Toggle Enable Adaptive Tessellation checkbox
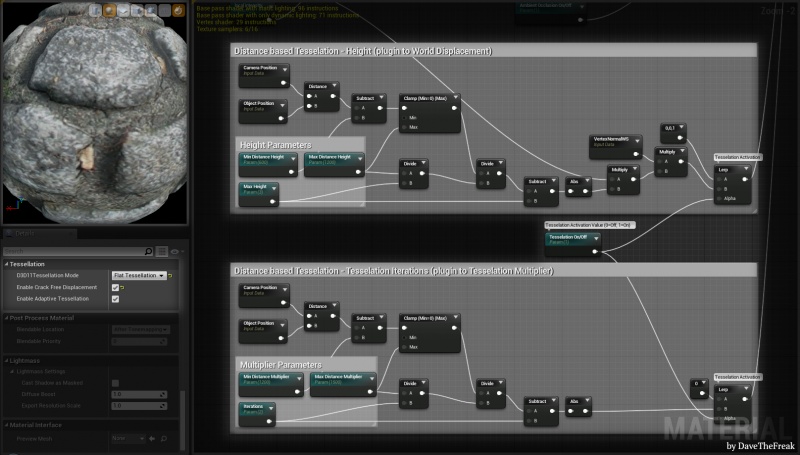The height and width of the screenshot is (455, 800). click(x=115, y=299)
